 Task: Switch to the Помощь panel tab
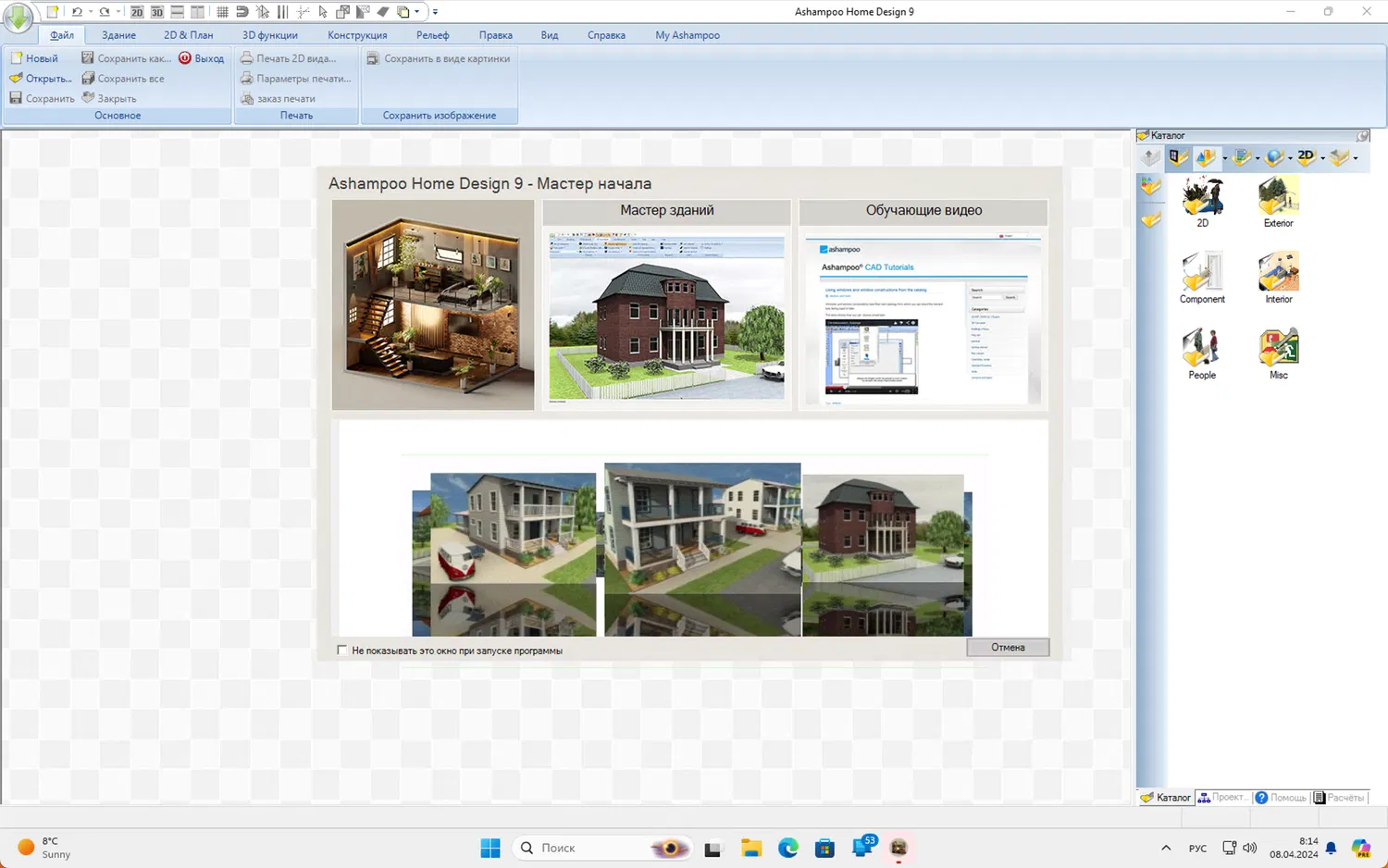[x=1281, y=798]
